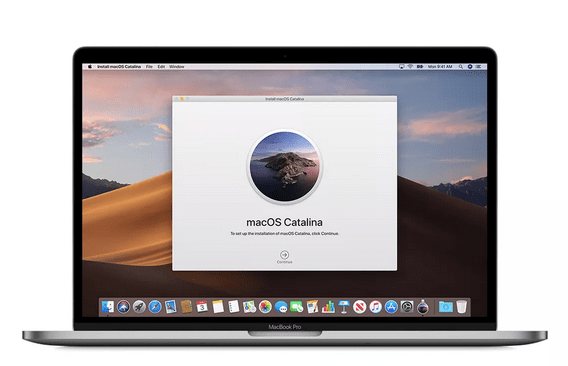Open the Downloads folder in dock
This screenshot has height=366, width=568.
click(x=446, y=307)
